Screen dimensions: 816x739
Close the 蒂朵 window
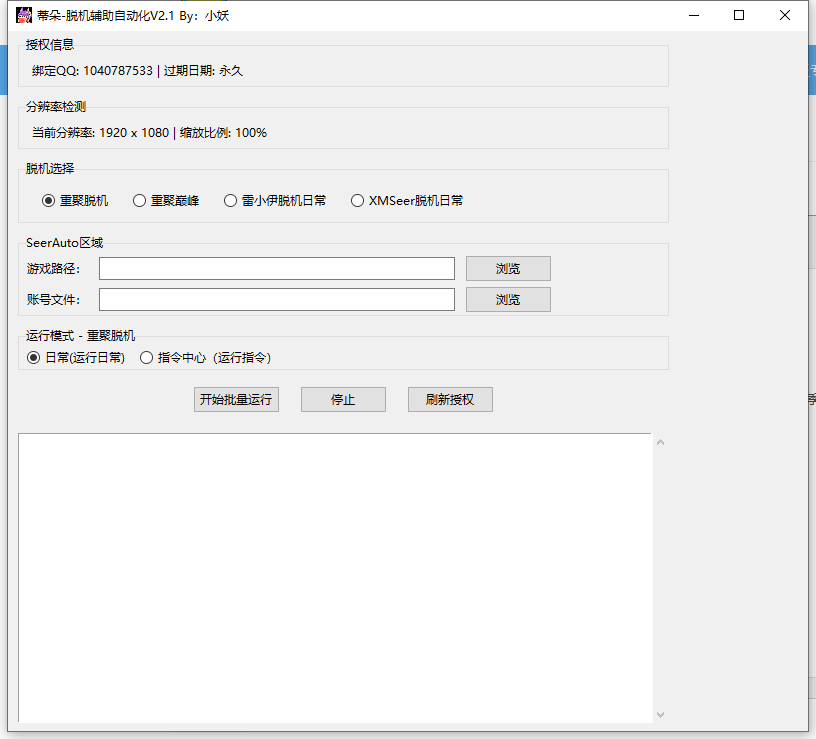(x=785, y=15)
